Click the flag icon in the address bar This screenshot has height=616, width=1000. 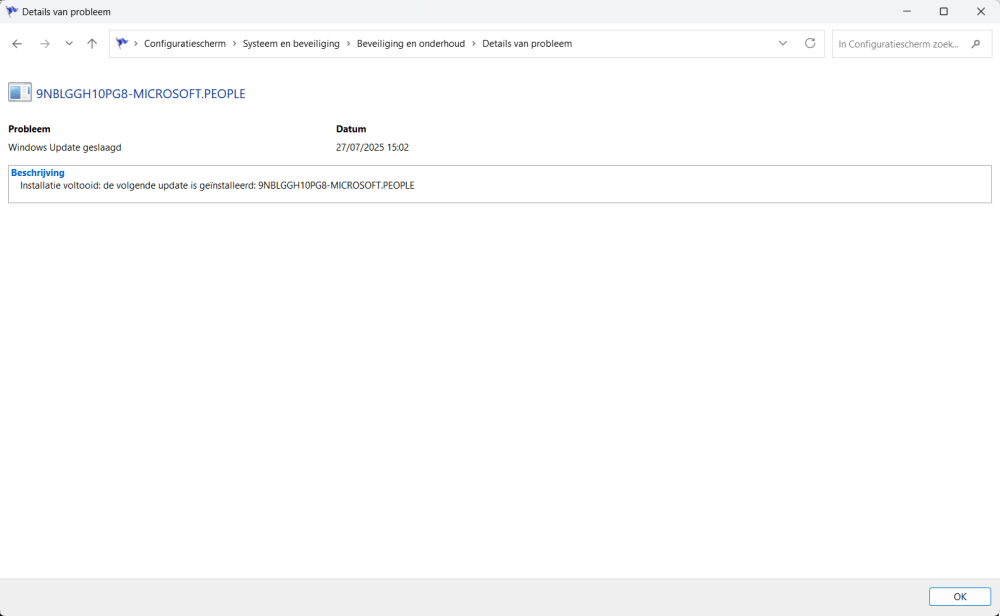point(122,44)
